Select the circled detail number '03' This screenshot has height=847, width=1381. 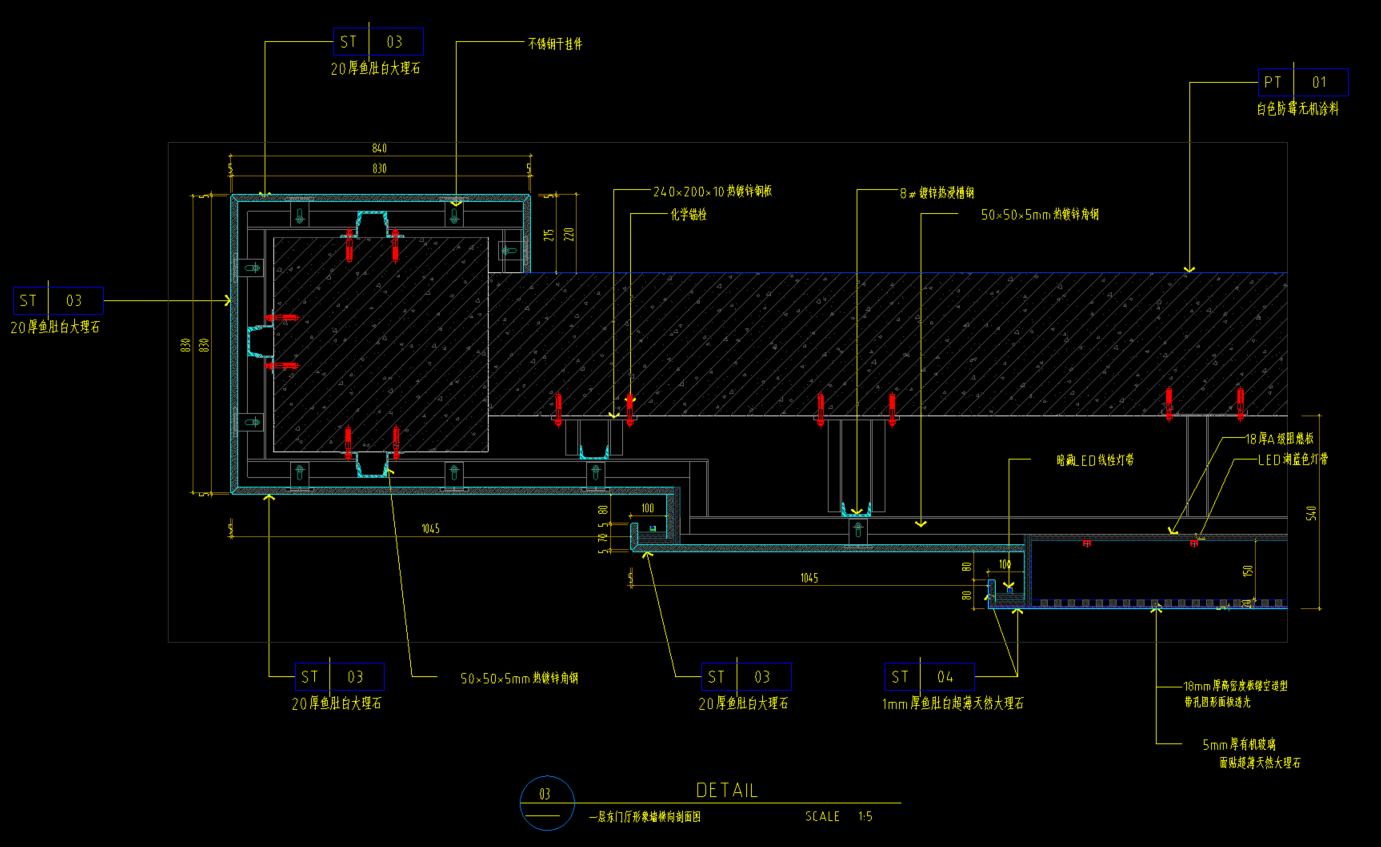click(x=545, y=795)
